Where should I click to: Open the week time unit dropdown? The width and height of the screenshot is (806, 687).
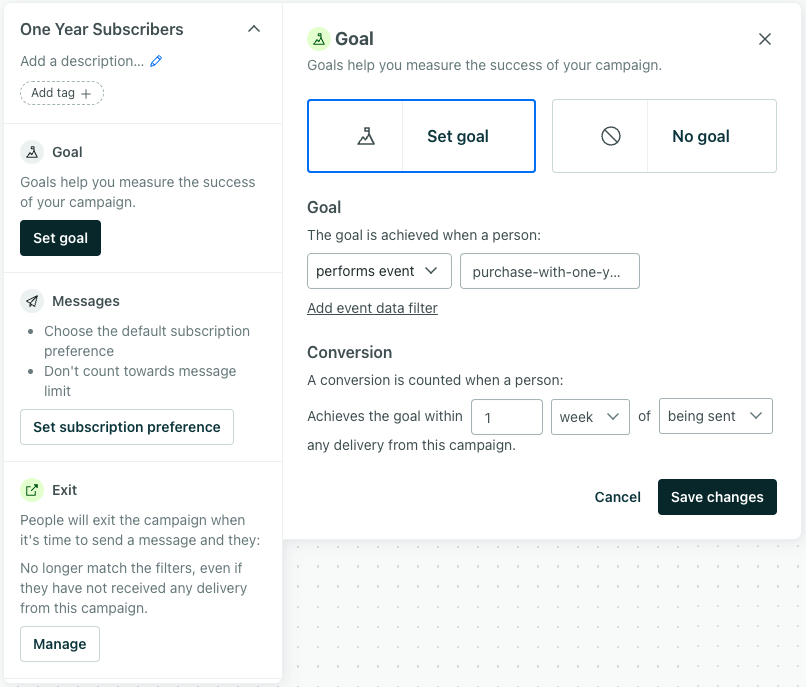590,417
